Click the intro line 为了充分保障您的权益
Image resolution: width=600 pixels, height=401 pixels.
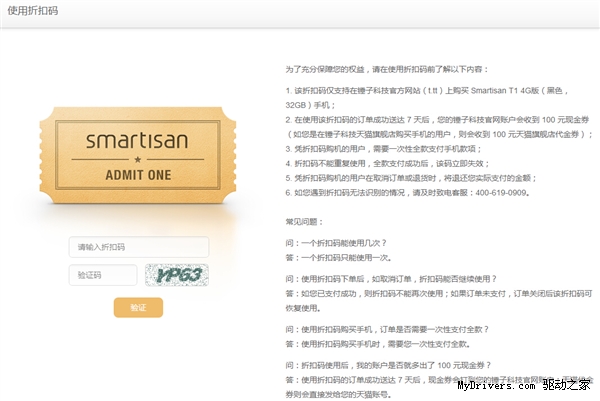[387, 69]
